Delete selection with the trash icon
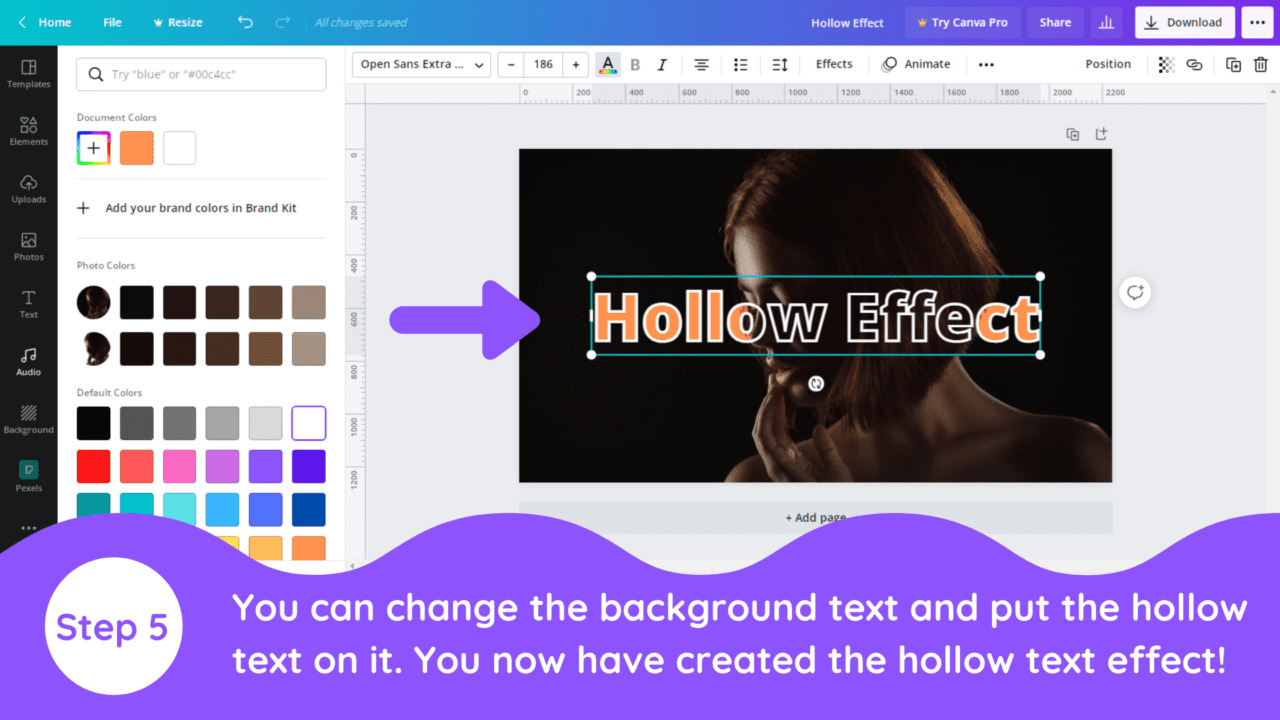Screen dimensions: 1280x720 pos(1260,64)
